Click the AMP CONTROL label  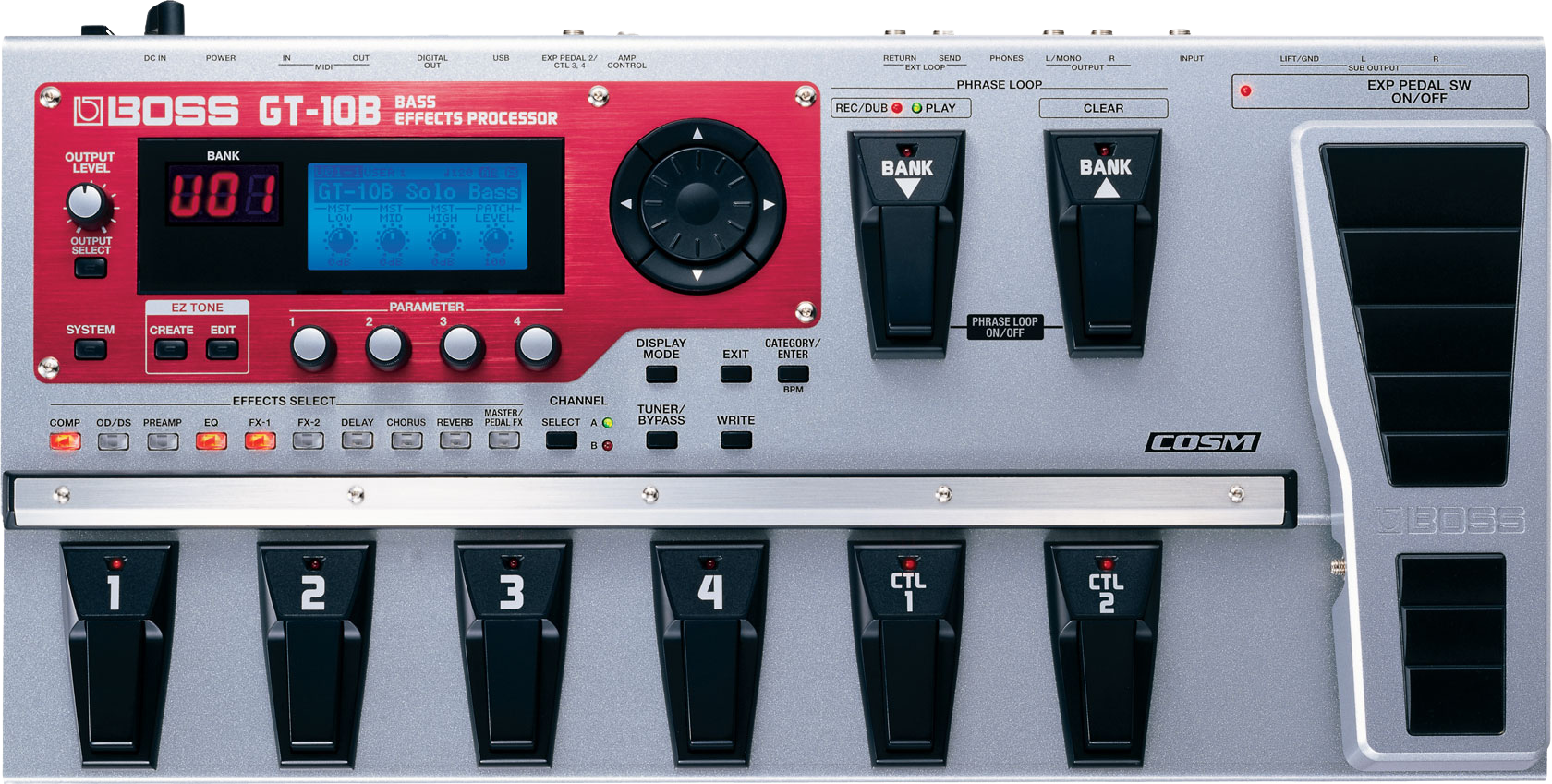pos(626,62)
